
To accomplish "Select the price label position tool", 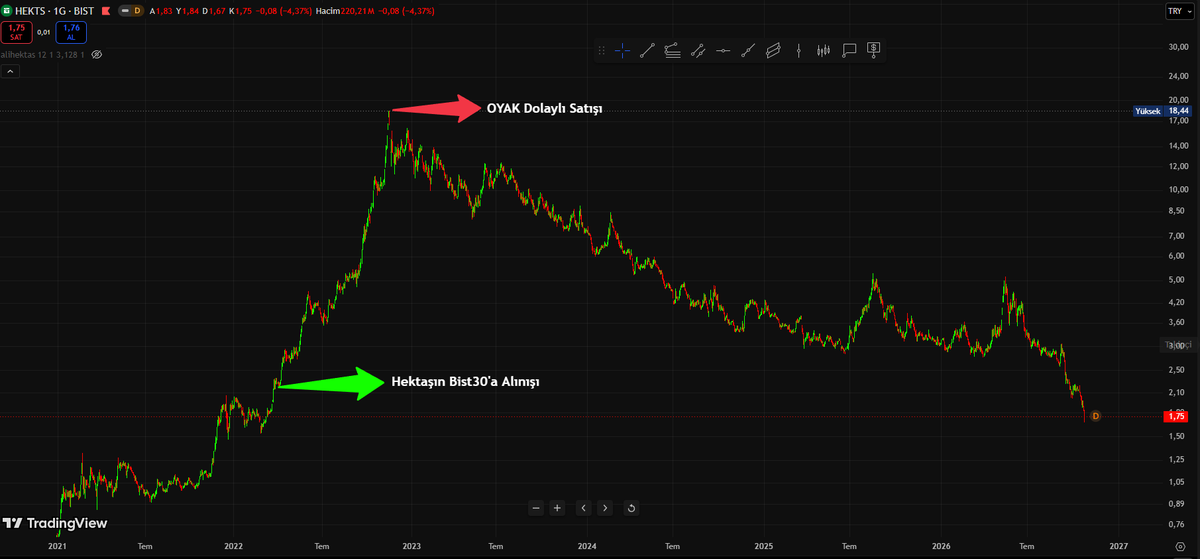I will 874,49.
